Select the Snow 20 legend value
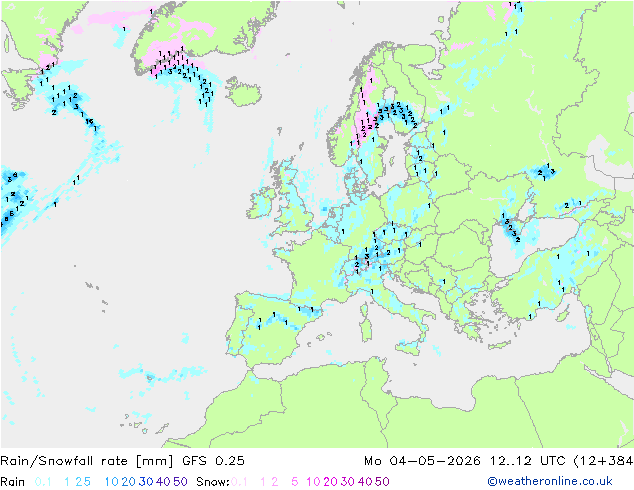Viewport: 634px width, 490px height. 331,482
